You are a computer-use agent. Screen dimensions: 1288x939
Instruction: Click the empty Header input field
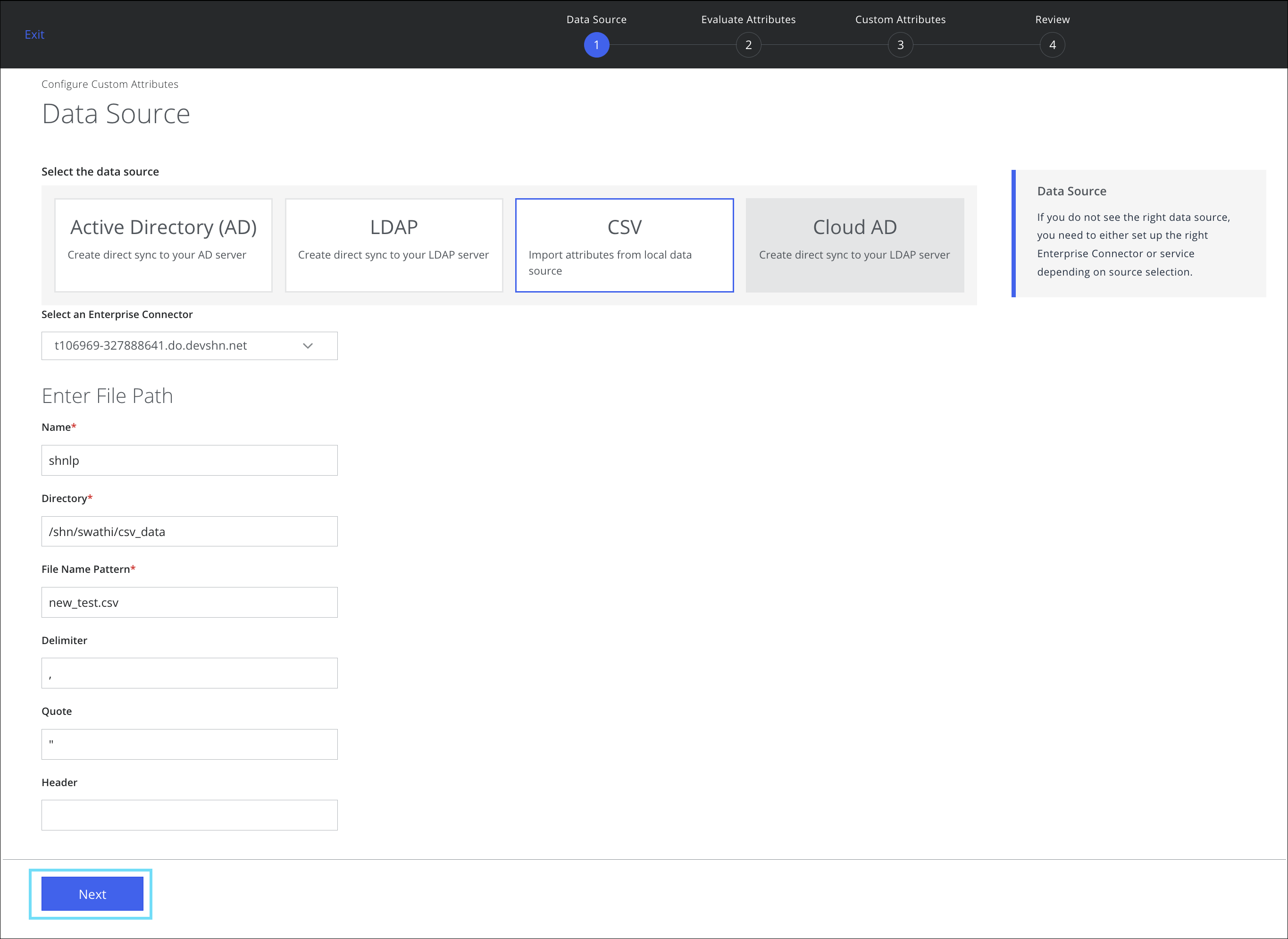tap(189, 814)
